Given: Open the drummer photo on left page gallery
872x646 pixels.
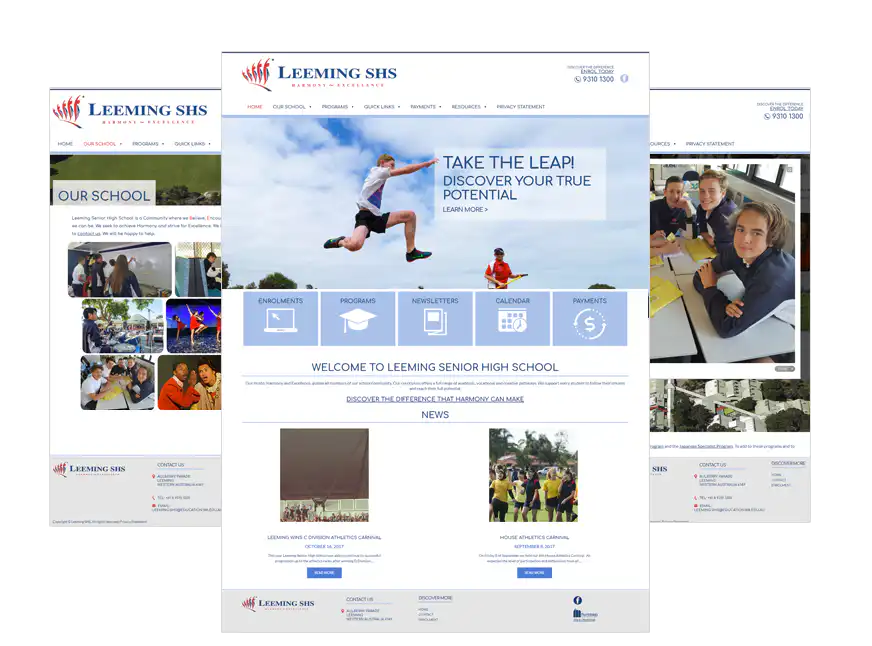Looking at the screenshot, I should (x=123, y=326).
